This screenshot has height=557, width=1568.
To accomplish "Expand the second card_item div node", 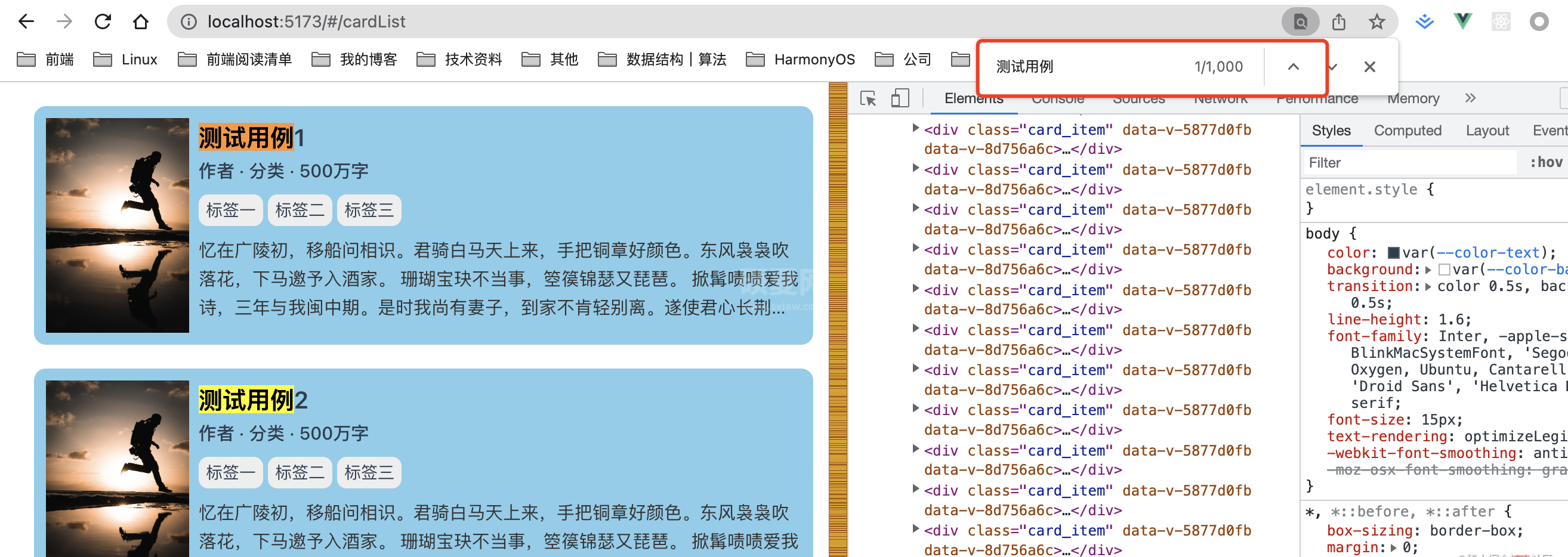I will tap(915, 168).
